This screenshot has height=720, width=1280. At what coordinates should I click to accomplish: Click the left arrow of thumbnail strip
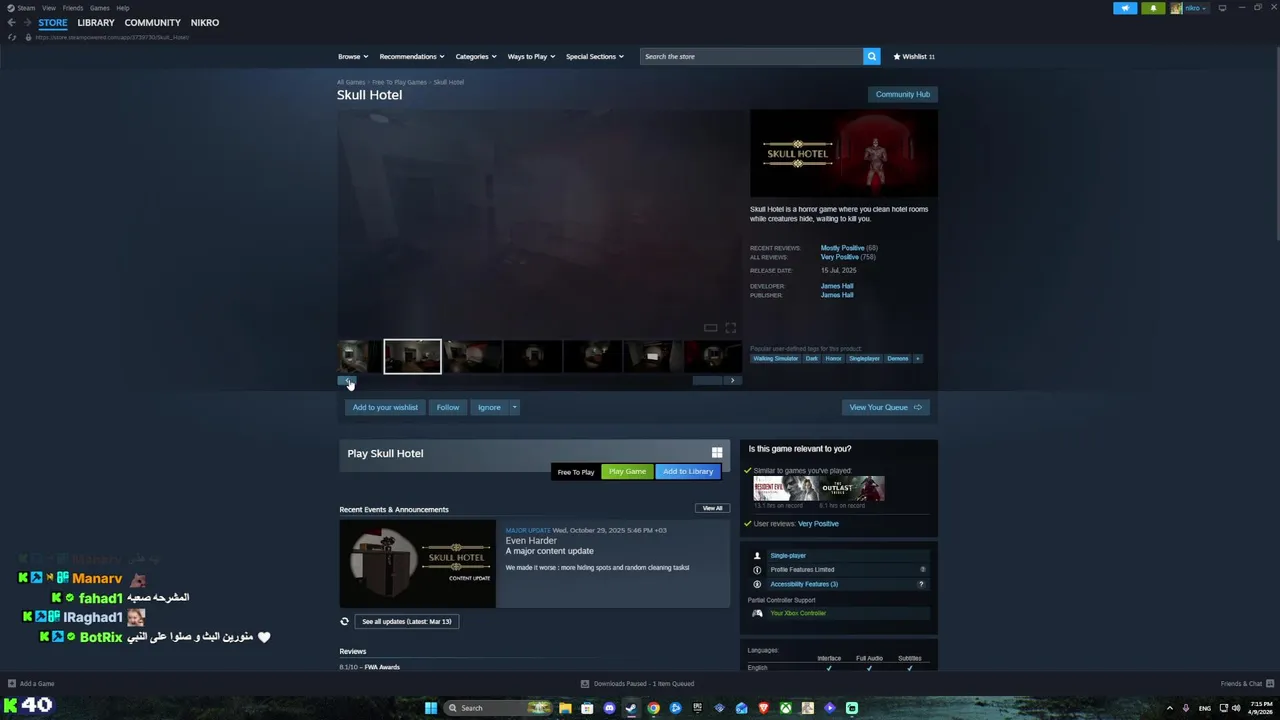pyautogui.click(x=346, y=380)
